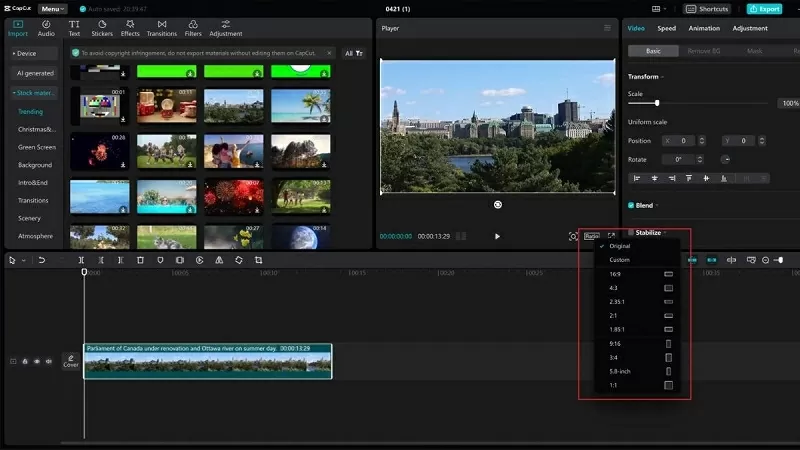Enable the Stabilize checkbox
The height and width of the screenshot is (450, 800).
pos(631,232)
